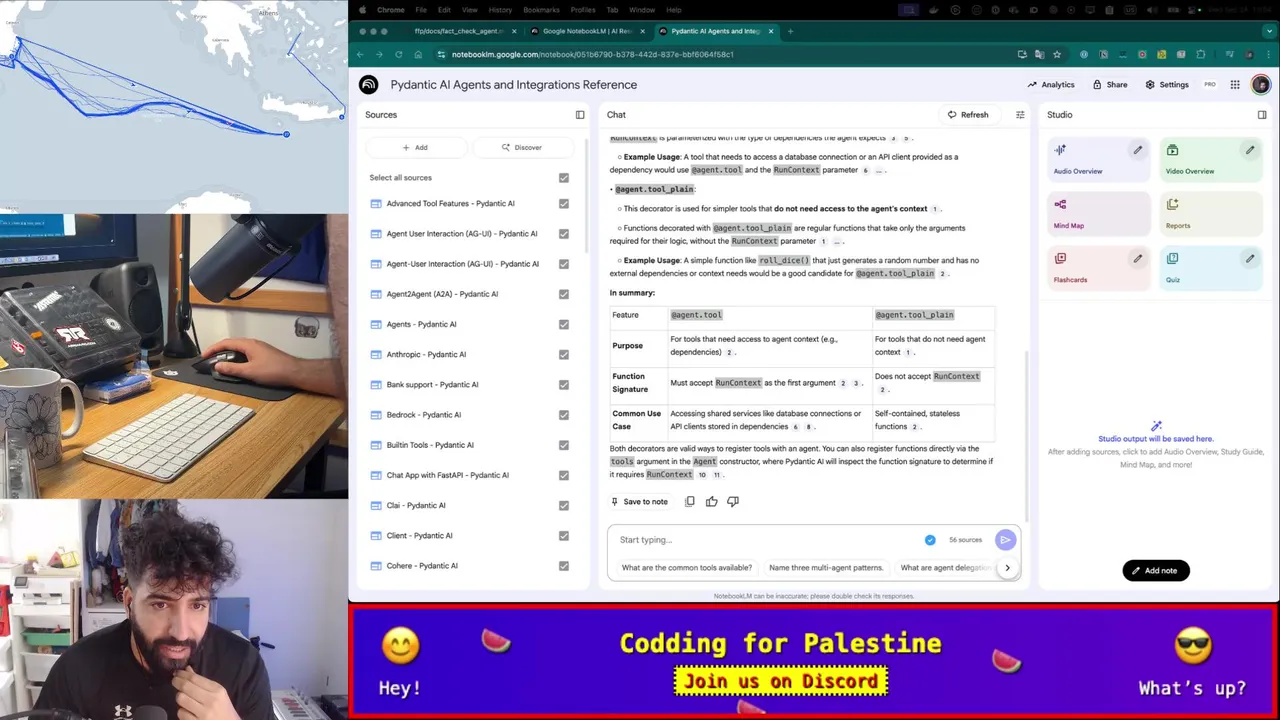
Task: Open a new browser tab
Action: (x=790, y=31)
